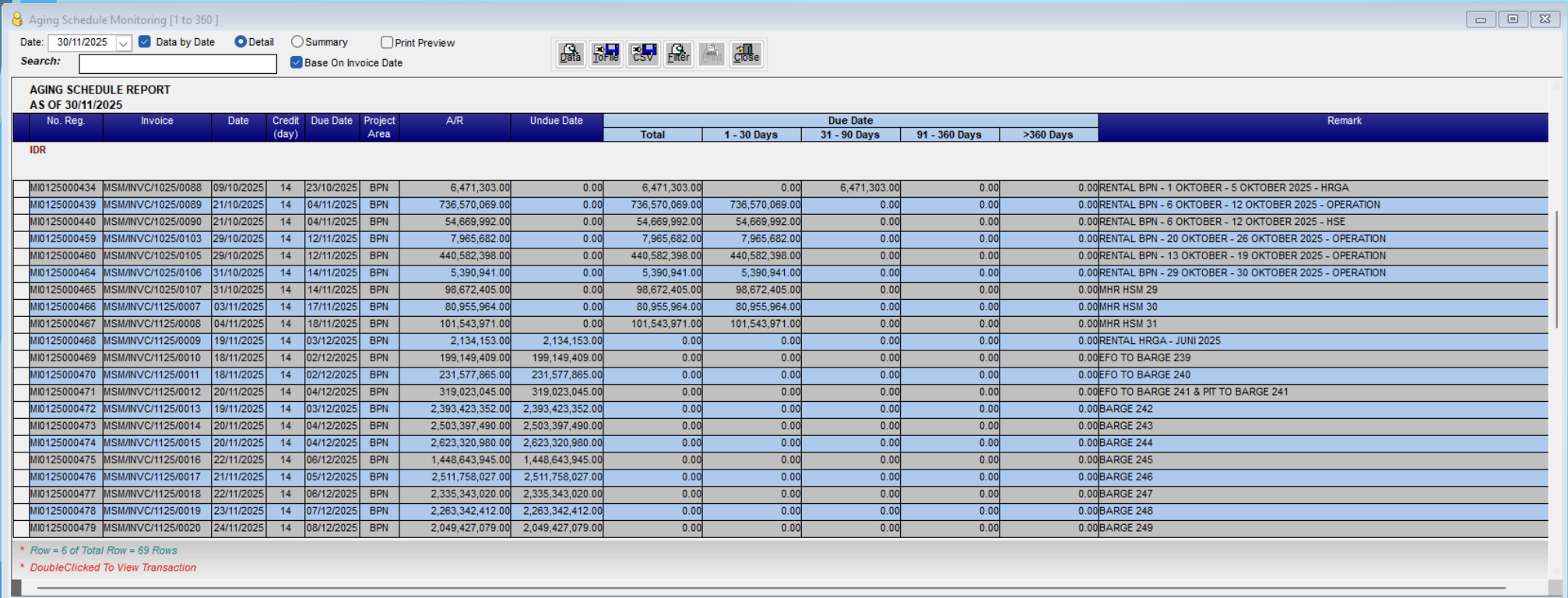
Task: Click the remark EFO TO BARGE 239
Action: pos(1144,358)
